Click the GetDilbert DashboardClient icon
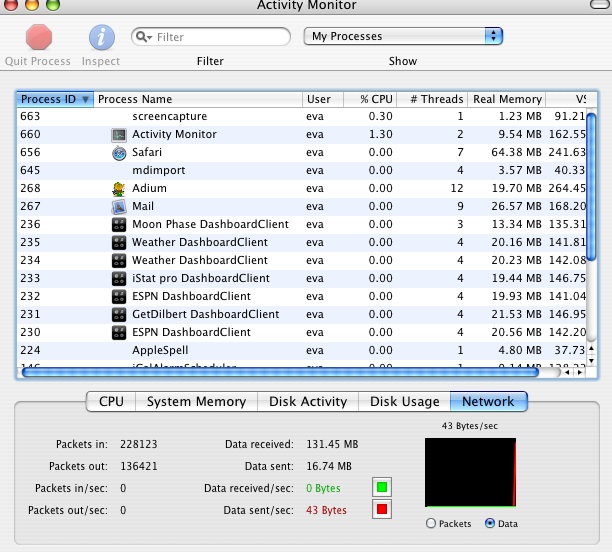Image resolution: width=612 pixels, height=552 pixels. [x=119, y=314]
